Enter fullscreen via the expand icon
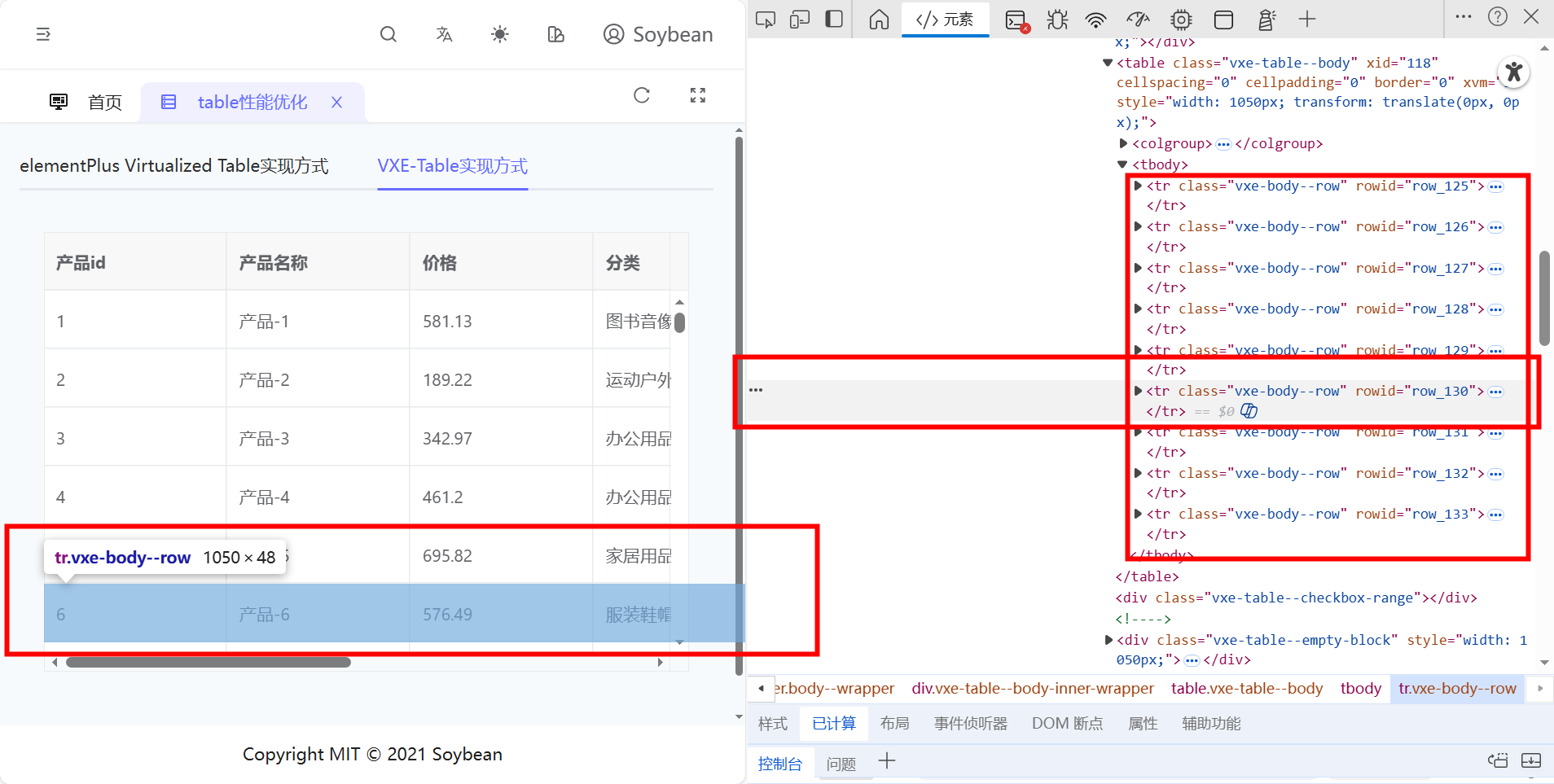This screenshot has height=784, width=1554. click(697, 95)
